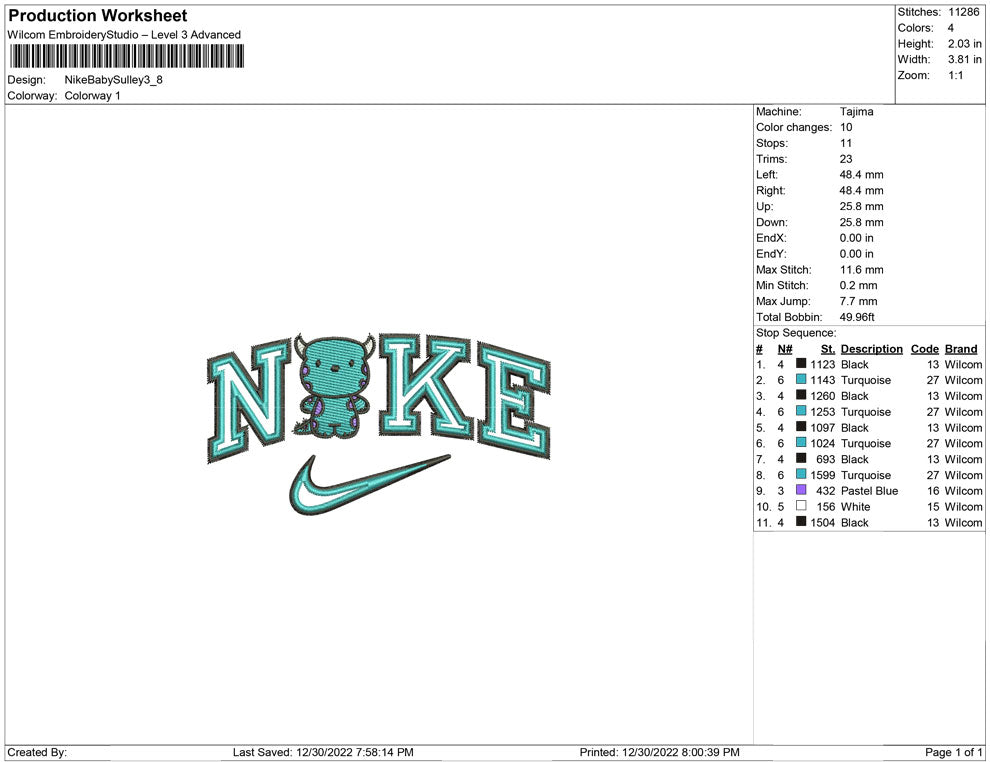Click the 'Left:' label
990x762 pixels.
click(x=766, y=175)
